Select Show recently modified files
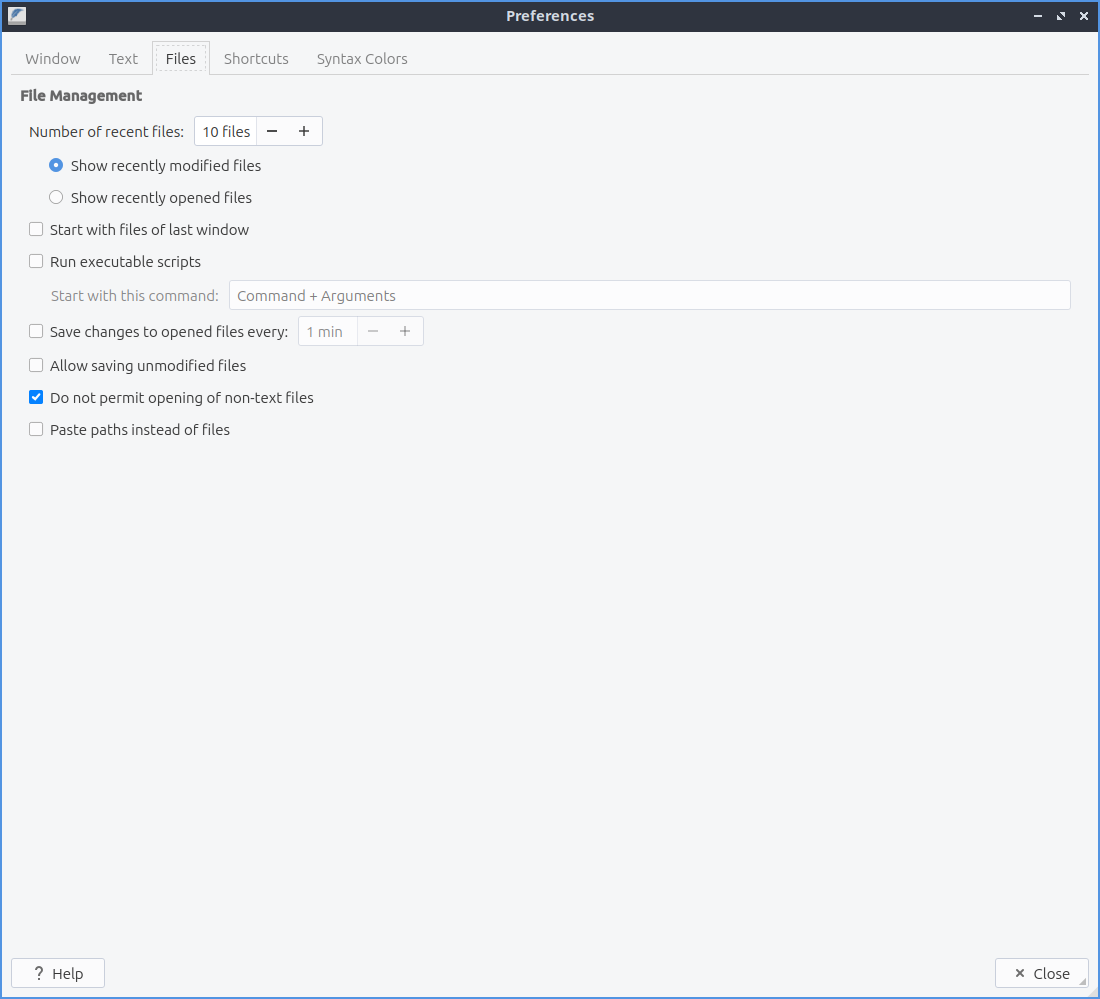1100x999 pixels. 56,166
